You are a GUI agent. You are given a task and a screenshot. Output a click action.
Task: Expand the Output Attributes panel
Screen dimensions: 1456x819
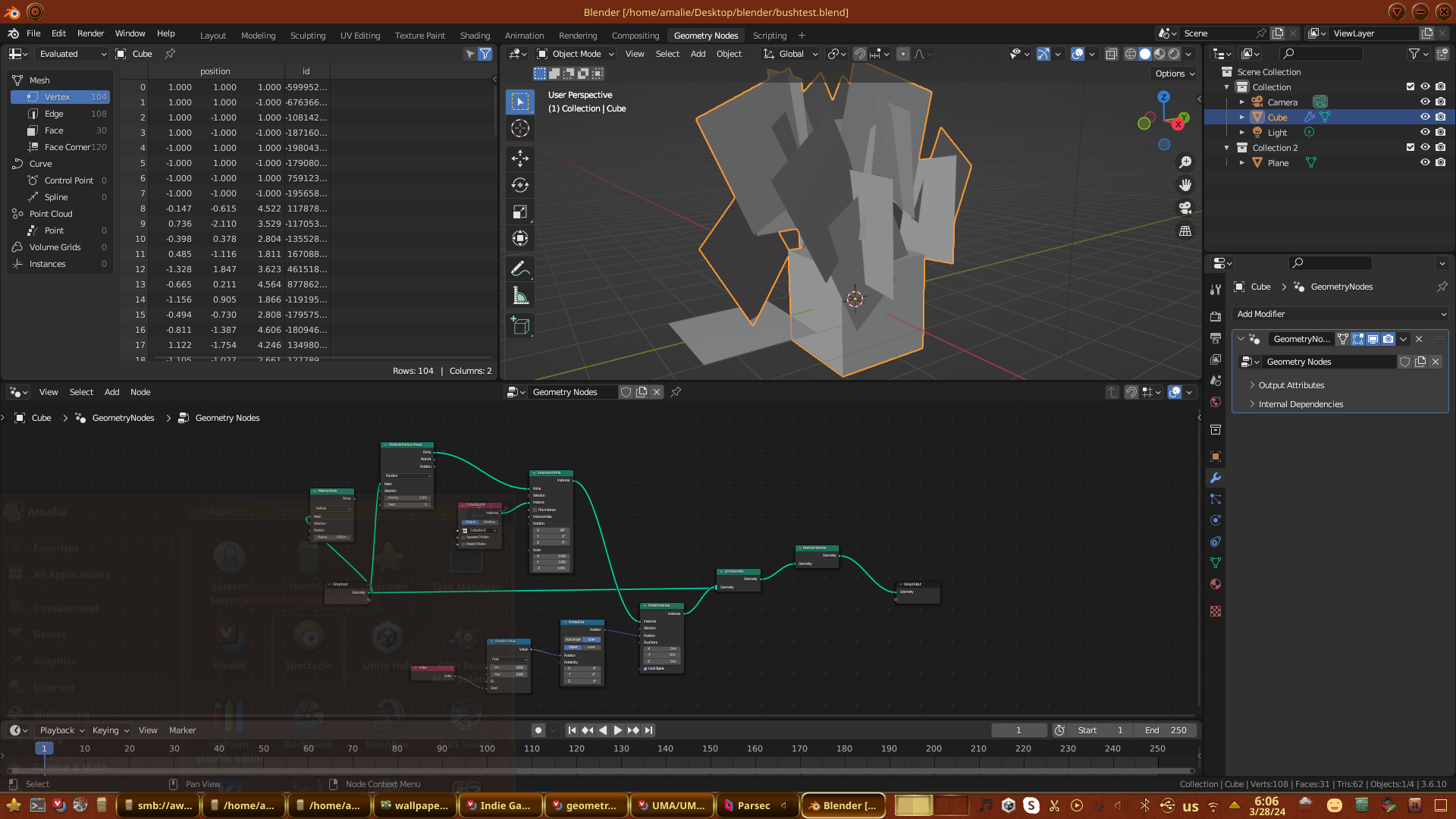coord(1291,385)
